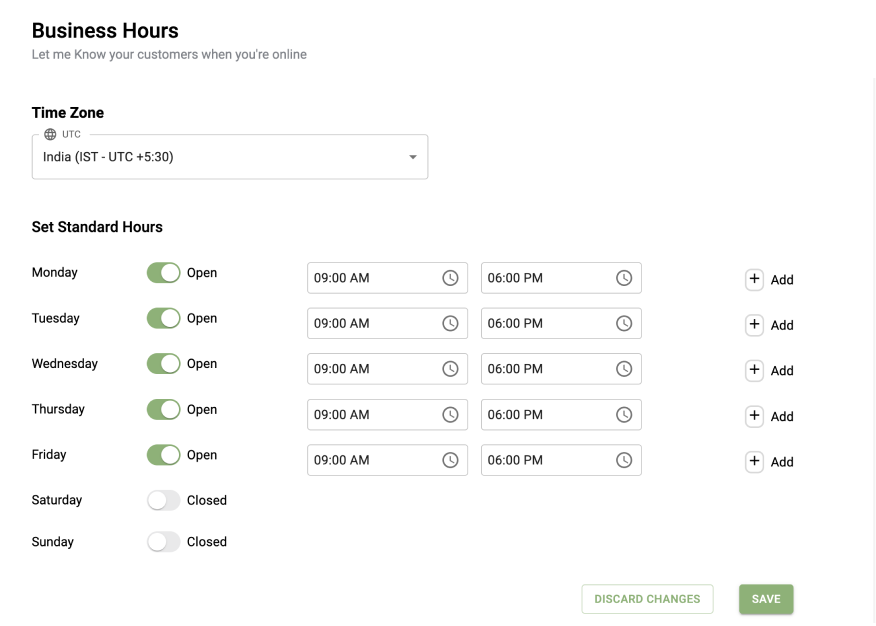
Task: Open clock picker for Monday closing time
Action: (x=624, y=278)
